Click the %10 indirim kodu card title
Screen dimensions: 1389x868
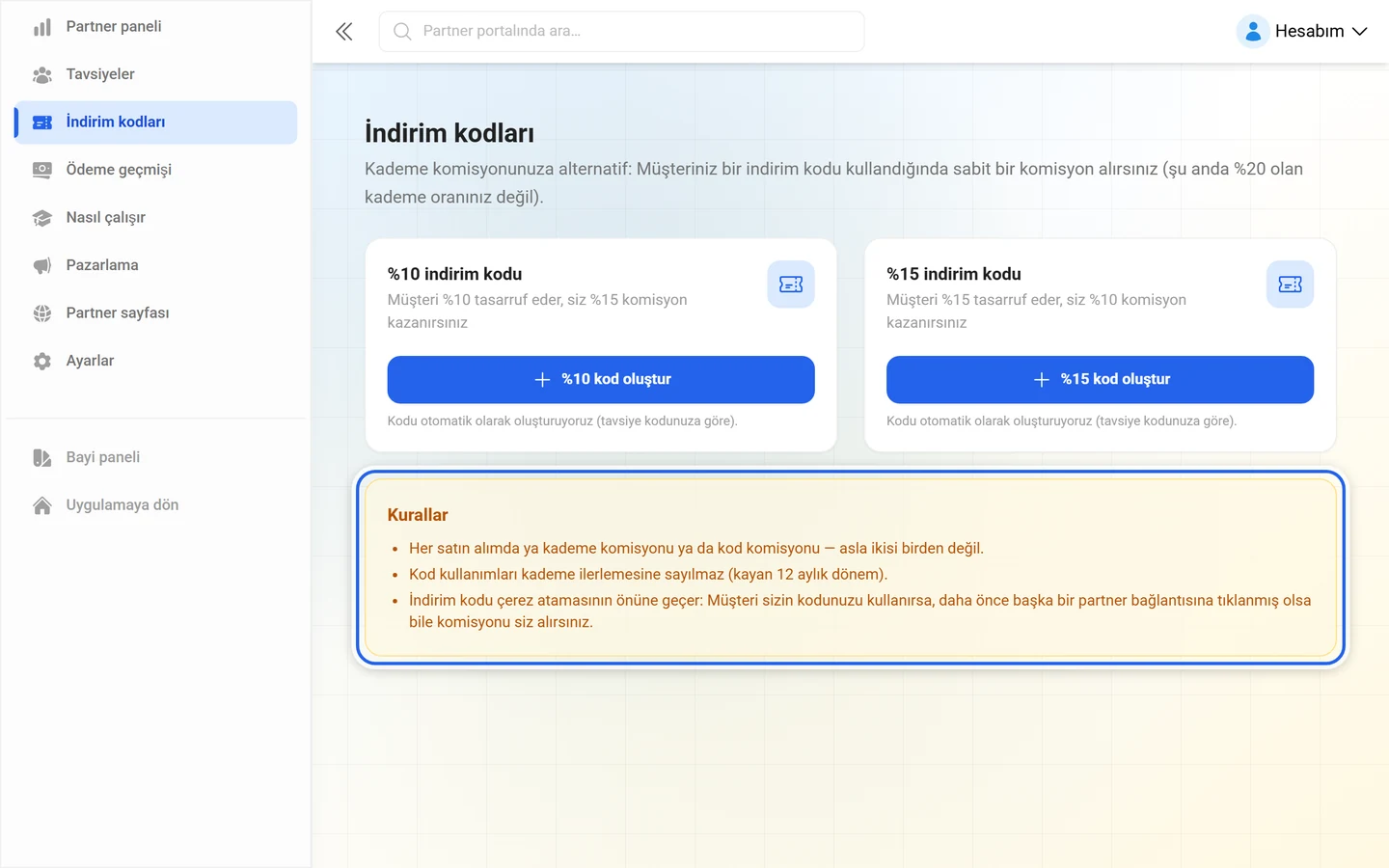tap(454, 274)
